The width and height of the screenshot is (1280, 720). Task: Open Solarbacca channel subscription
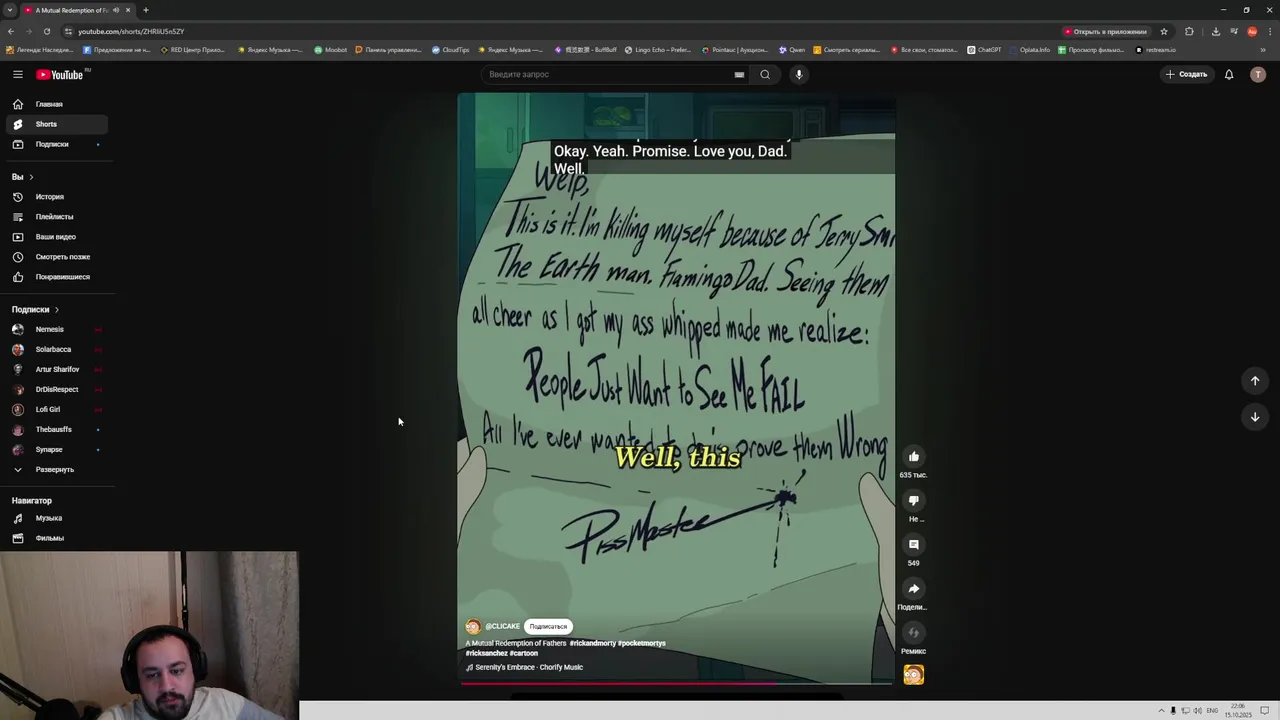56,349
